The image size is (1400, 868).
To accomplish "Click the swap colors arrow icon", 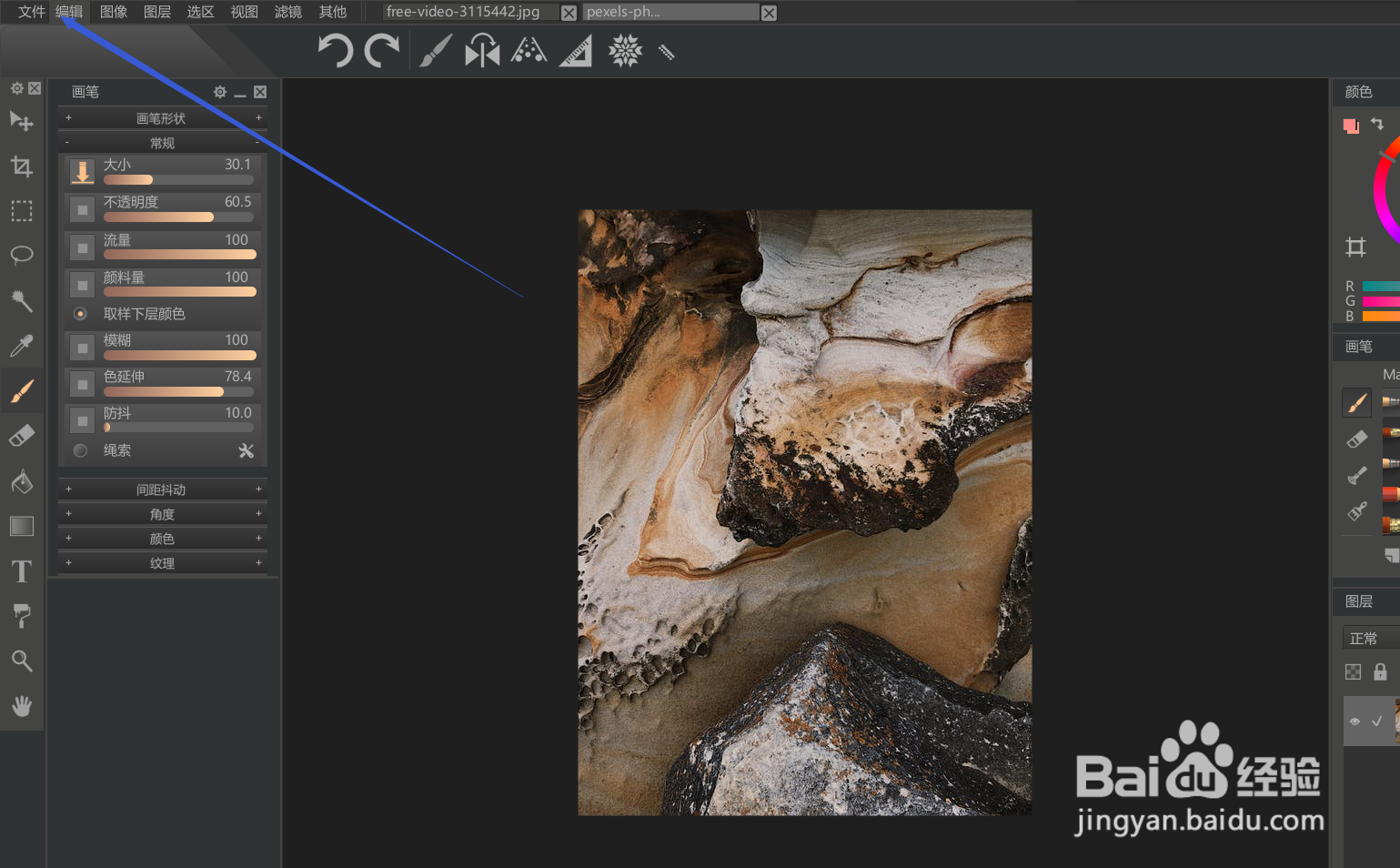I will click(x=1377, y=124).
